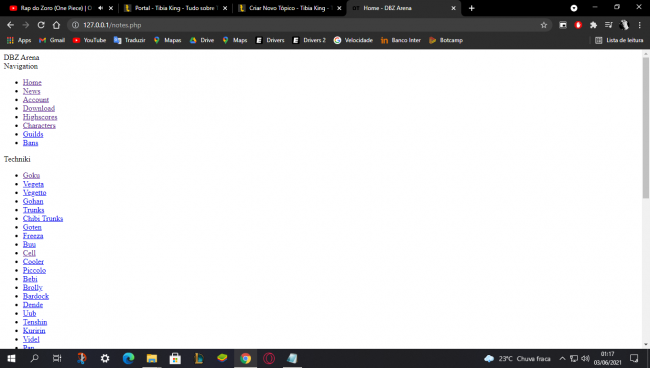Viewport: 650px width, 368px height.
Task: Open the Freeza link
Action: click(33, 236)
